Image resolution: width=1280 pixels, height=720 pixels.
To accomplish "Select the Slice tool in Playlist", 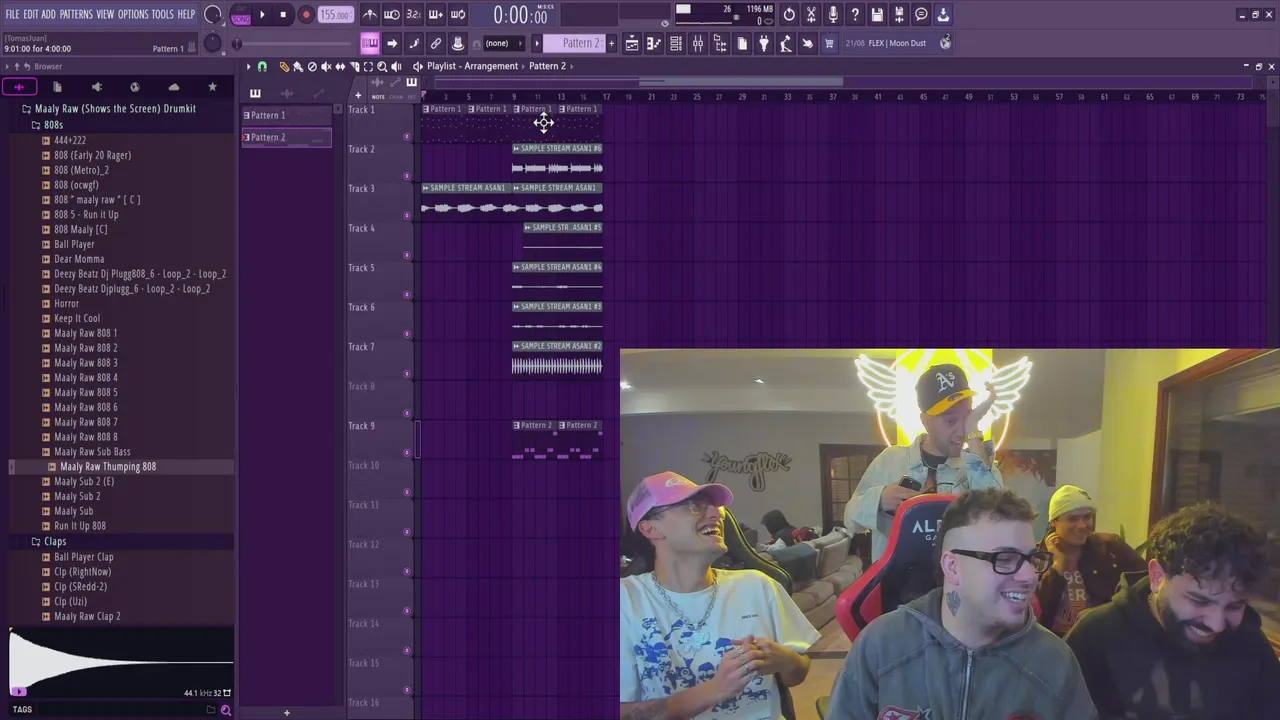I will tap(354, 66).
